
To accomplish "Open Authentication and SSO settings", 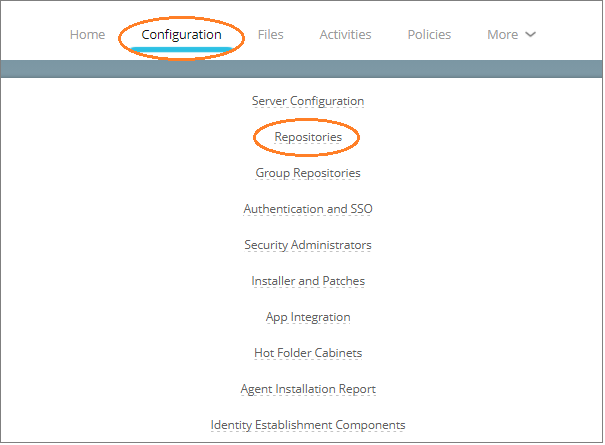I will coord(308,209).
